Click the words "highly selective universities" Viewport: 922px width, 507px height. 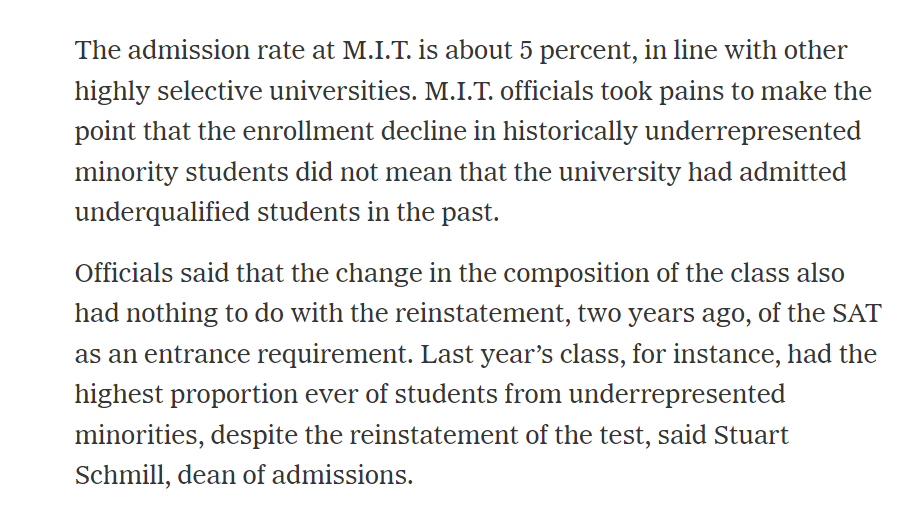245,92
